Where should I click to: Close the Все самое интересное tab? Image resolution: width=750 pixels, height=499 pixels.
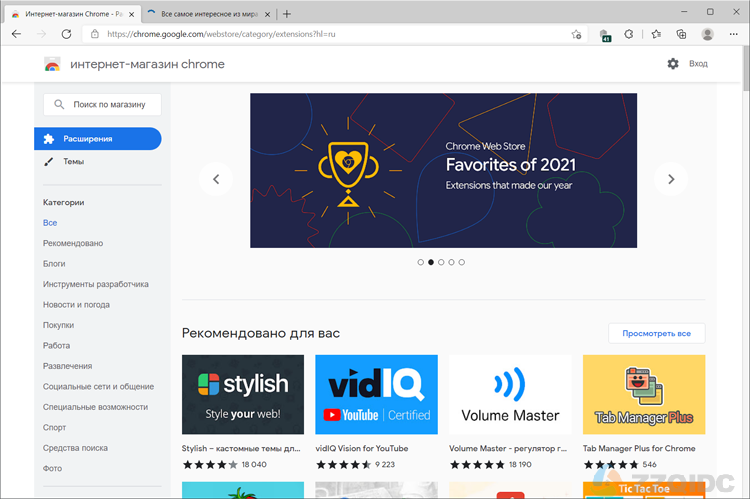pos(267,14)
